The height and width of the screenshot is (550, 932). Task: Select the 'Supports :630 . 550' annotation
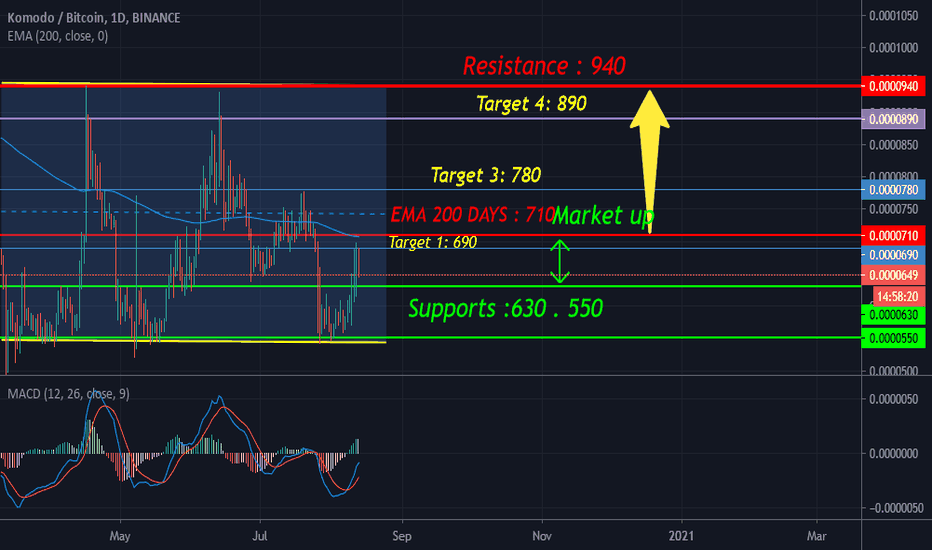[x=505, y=308]
